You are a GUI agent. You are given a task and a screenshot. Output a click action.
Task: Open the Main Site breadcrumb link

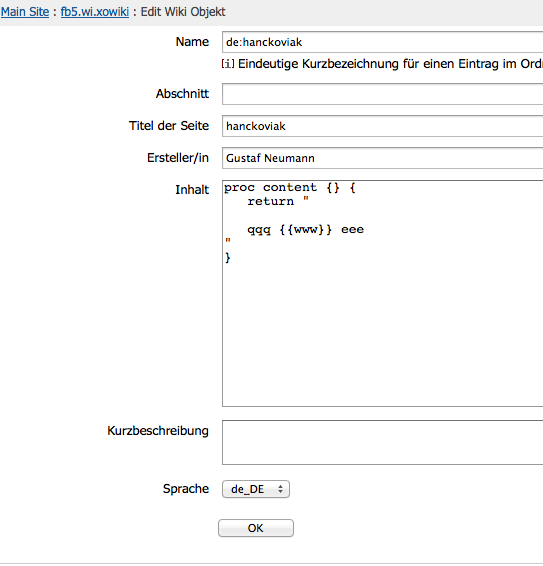(25, 12)
